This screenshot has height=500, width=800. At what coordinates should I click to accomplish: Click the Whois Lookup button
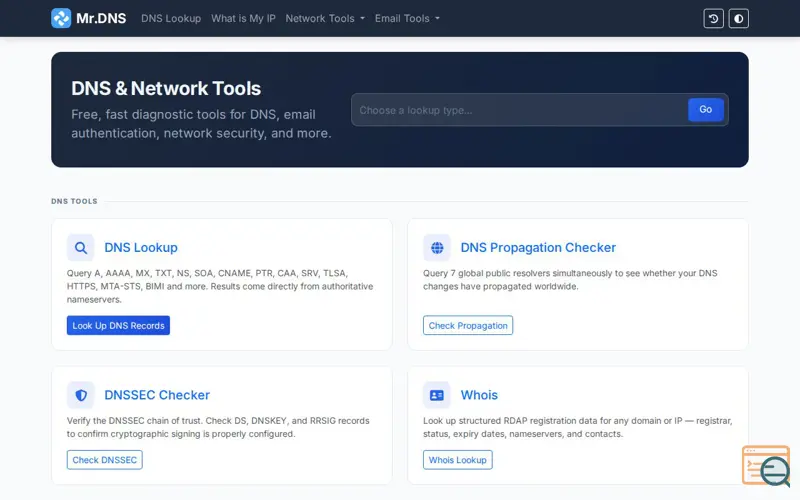tap(458, 460)
